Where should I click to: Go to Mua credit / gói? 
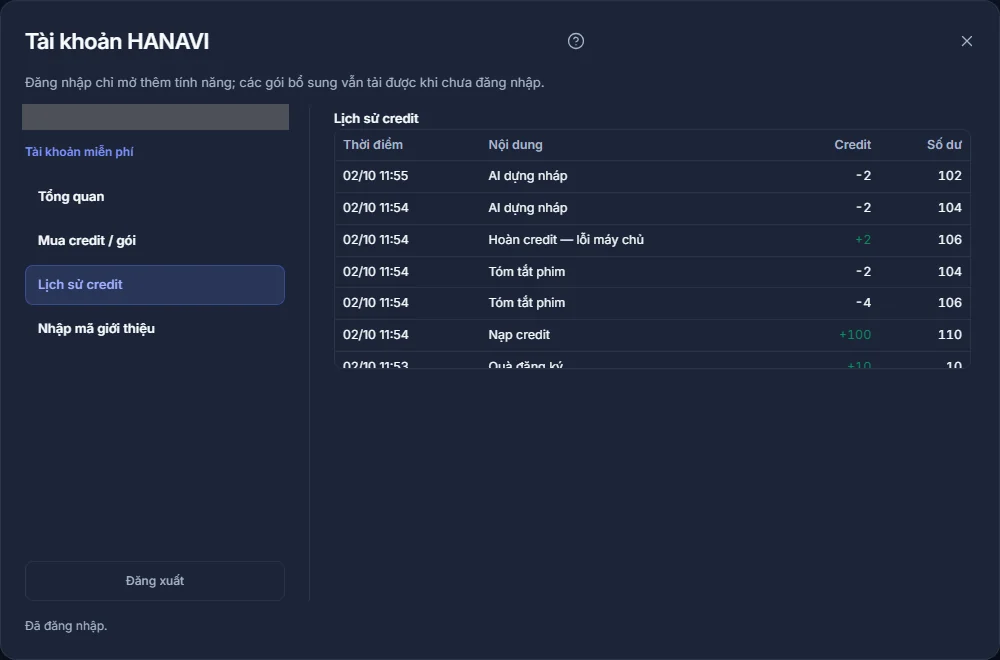pyautogui.click(x=155, y=240)
